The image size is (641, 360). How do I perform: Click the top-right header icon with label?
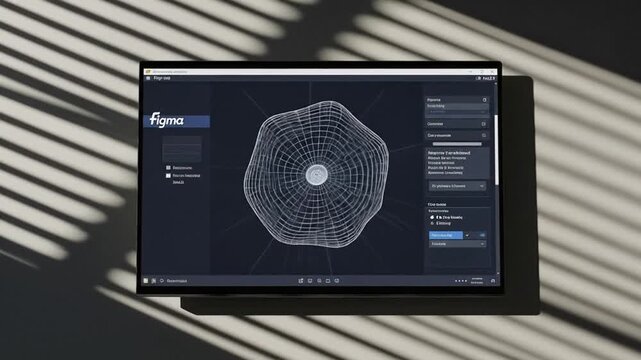[x=486, y=78]
